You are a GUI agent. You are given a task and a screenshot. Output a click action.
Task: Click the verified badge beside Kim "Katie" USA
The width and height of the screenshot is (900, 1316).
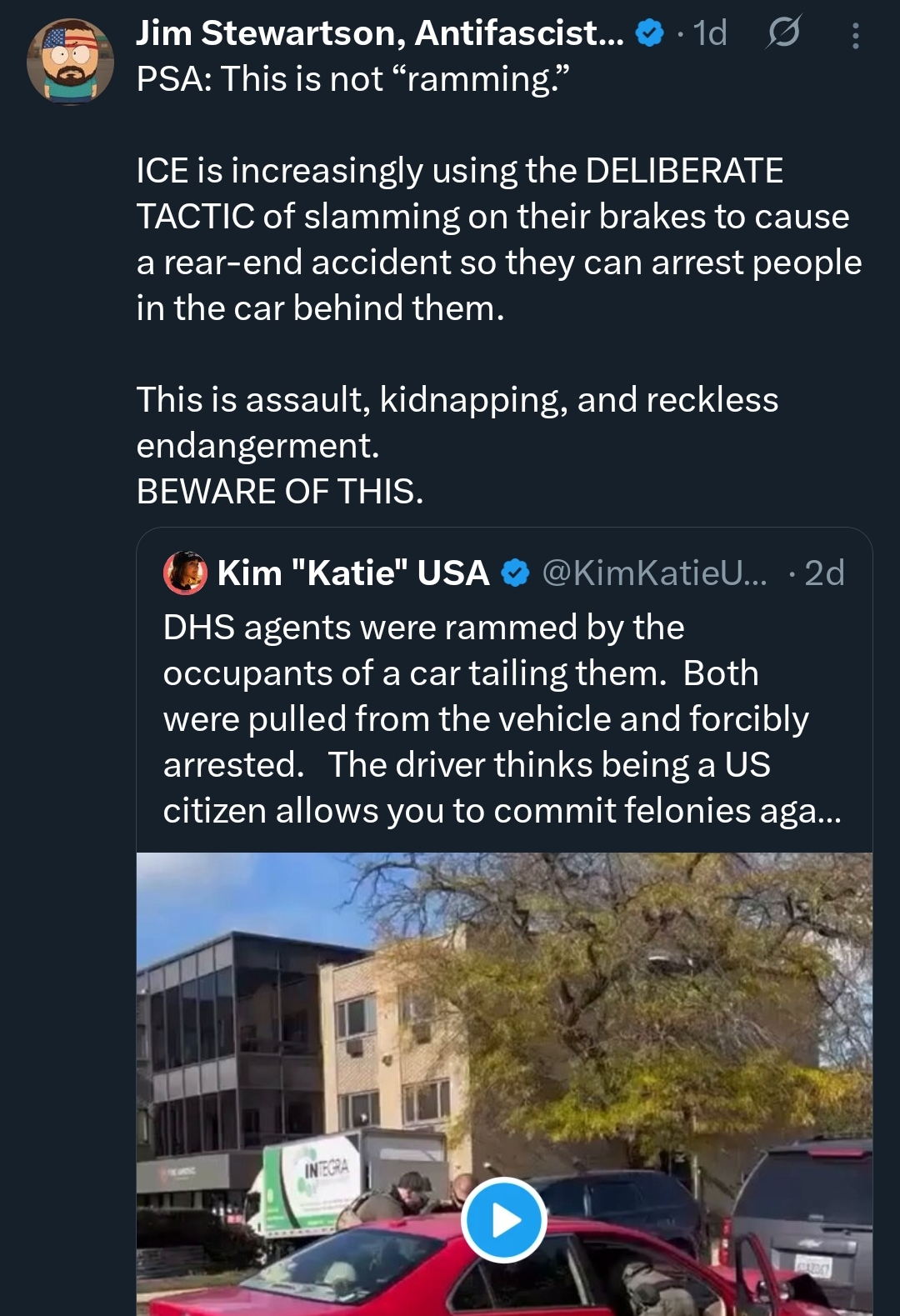pyautogui.click(x=516, y=573)
